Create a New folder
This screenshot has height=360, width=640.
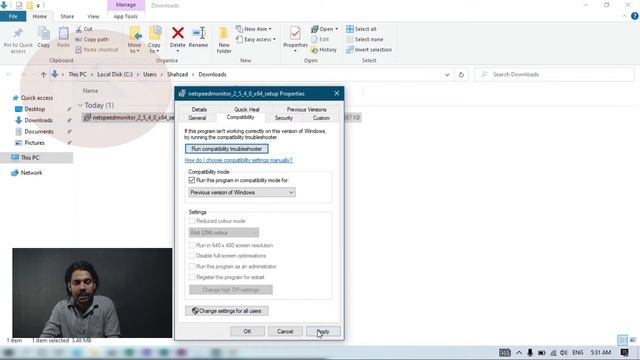[x=224, y=40]
